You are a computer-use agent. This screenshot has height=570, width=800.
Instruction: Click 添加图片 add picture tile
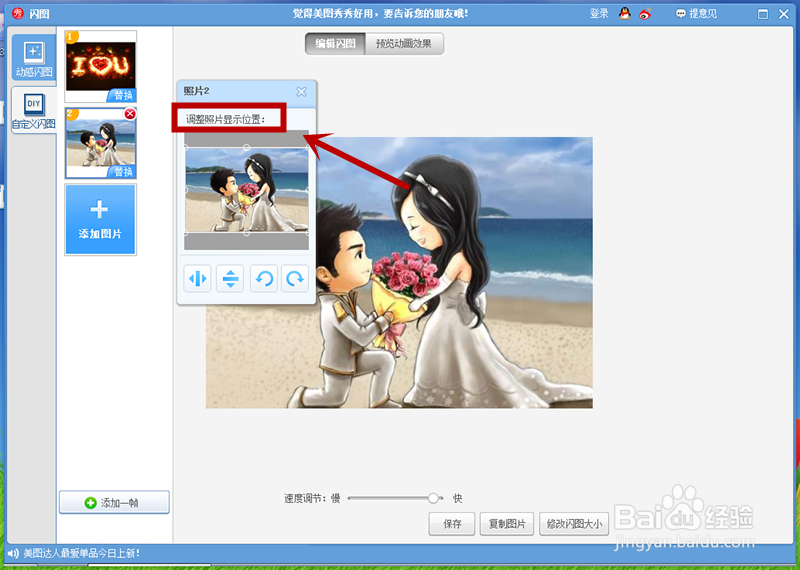[x=101, y=219]
